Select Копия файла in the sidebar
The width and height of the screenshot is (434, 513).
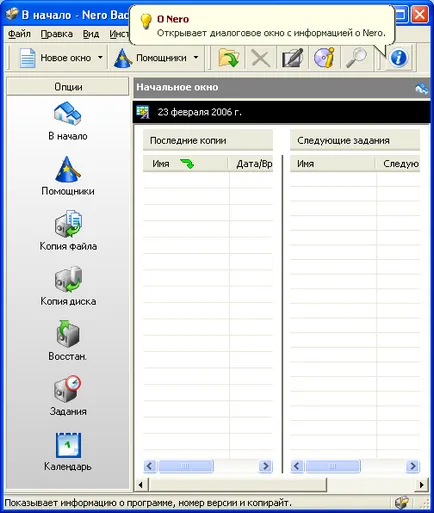pos(68,230)
